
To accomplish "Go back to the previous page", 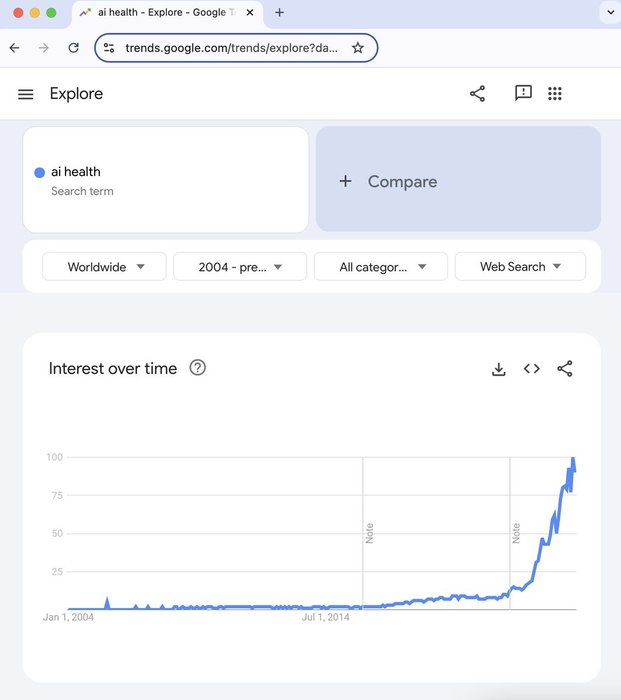I will 14,48.
